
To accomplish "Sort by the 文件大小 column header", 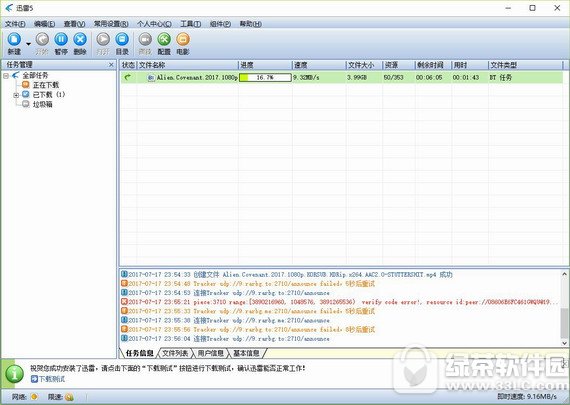I will [364, 65].
